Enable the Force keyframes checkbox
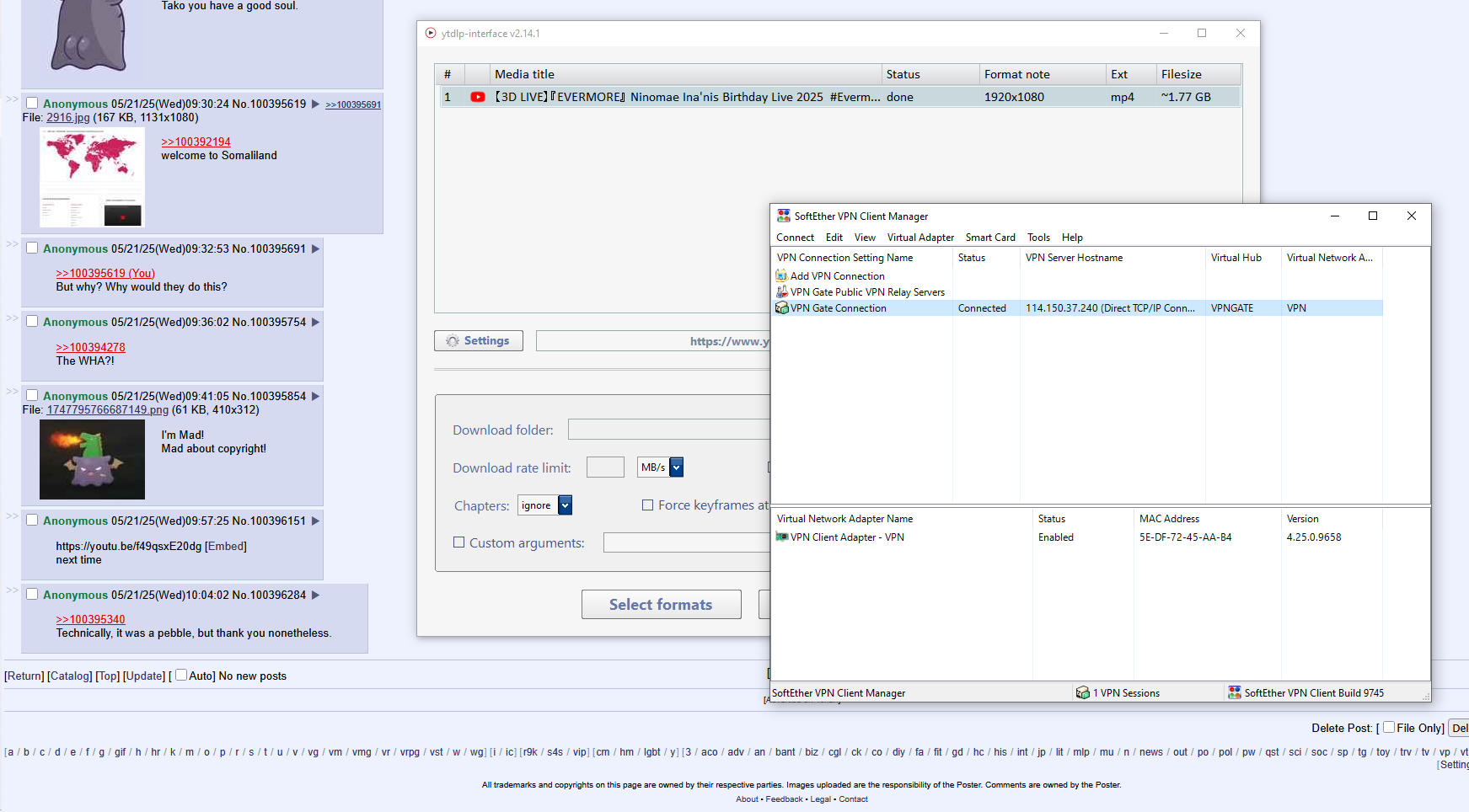This screenshot has height=812, width=1469. [x=647, y=505]
